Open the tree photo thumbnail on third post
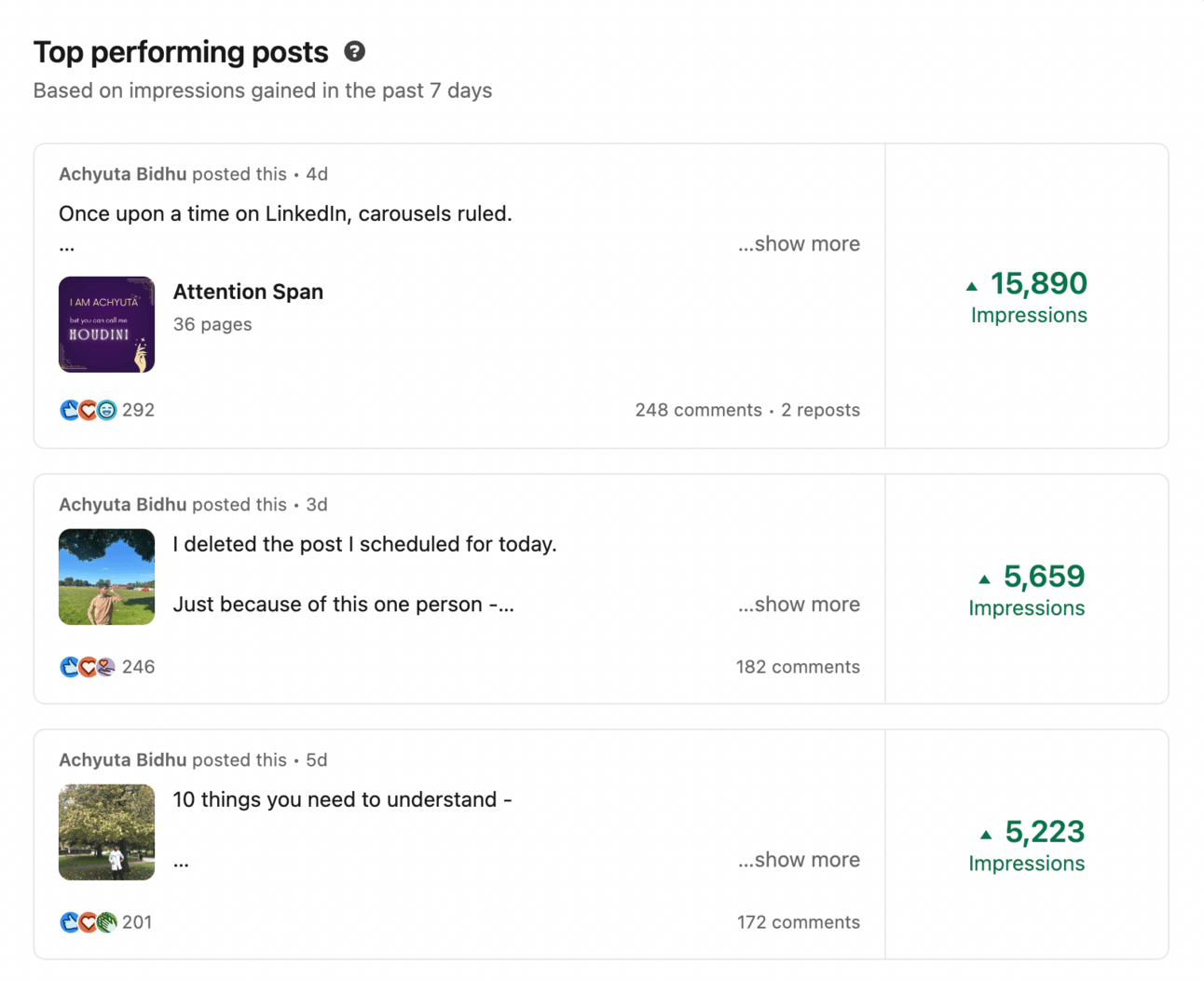Image resolution: width=1204 pixels, height=981 pixels. click(x=106, y=832)
